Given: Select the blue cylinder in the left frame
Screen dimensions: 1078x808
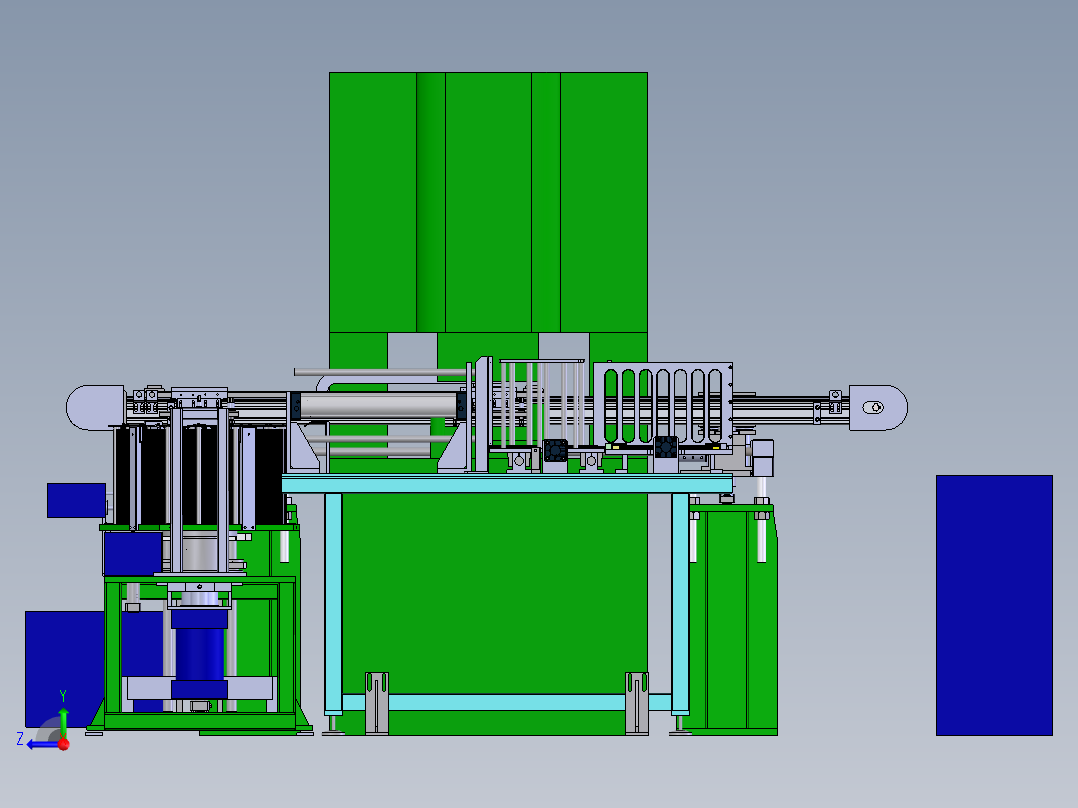Looking at the screenshot, I should click(x=199, y=655).
